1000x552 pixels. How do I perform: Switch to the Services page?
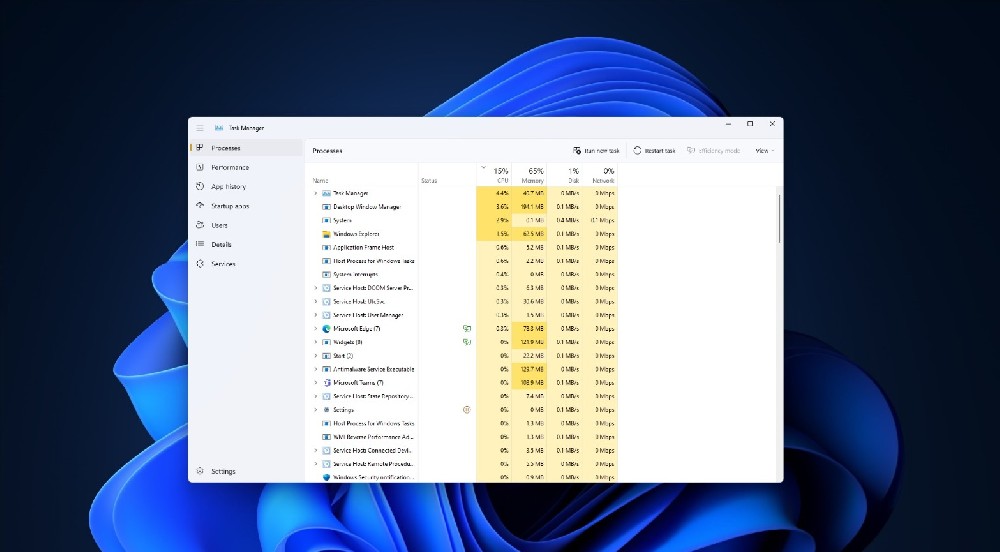tap(223, 264)
